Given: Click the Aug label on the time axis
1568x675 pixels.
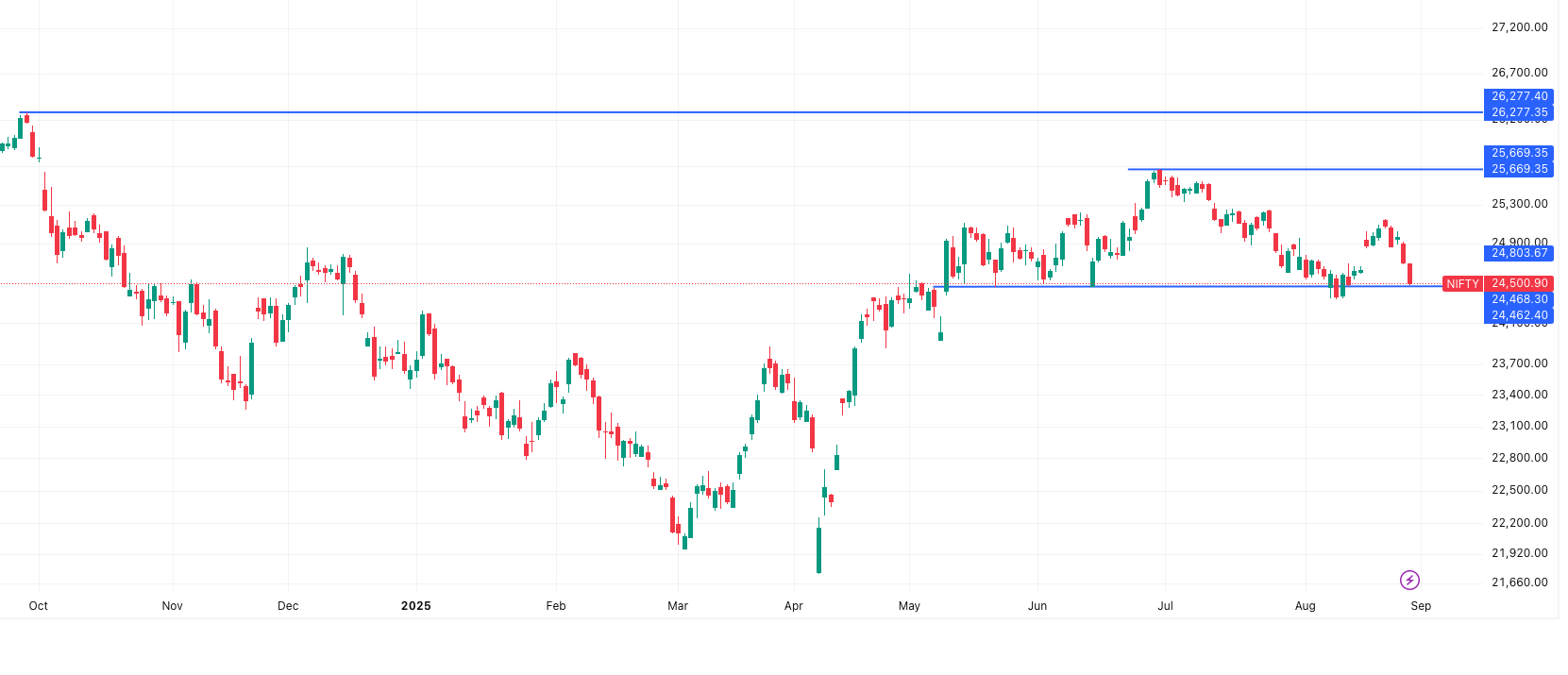Looking at the screenshot, I should pos(1306,606).
